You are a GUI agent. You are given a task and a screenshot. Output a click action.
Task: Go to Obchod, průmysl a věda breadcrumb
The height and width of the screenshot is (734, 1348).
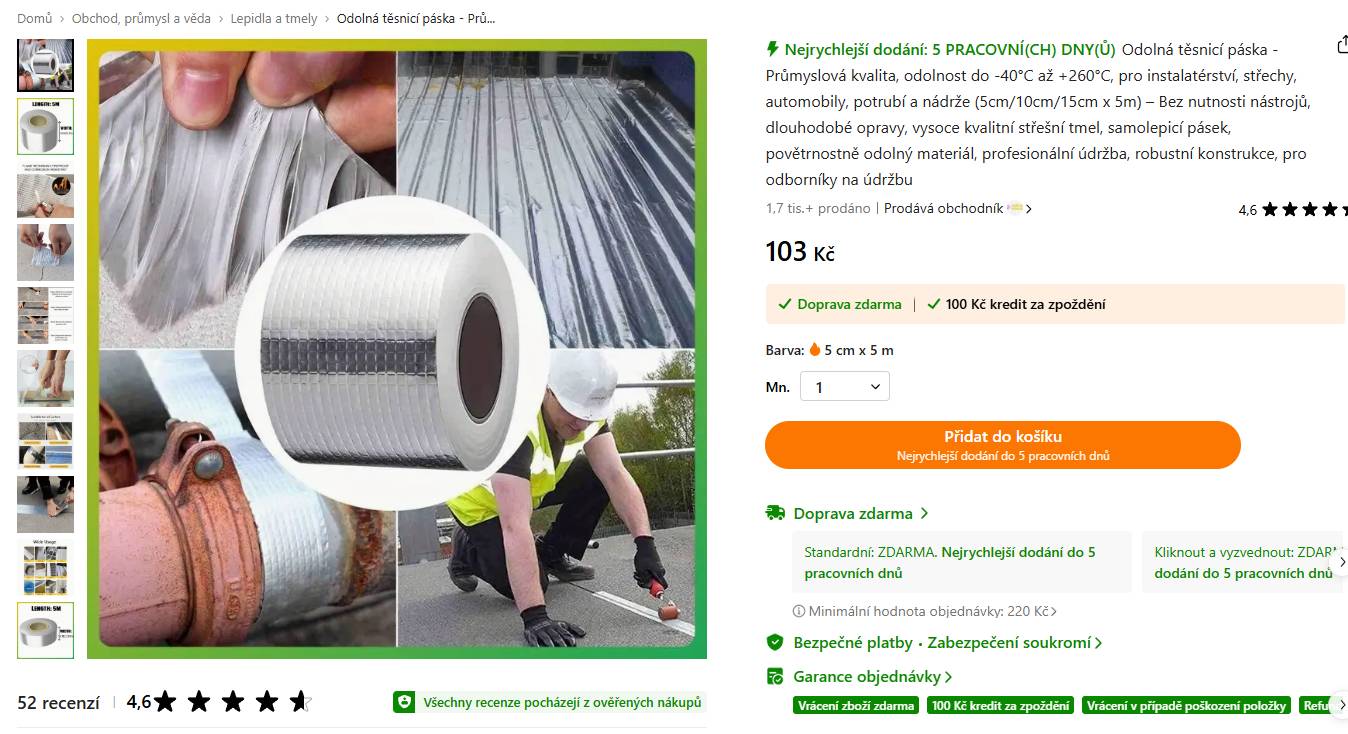(141, 18)
